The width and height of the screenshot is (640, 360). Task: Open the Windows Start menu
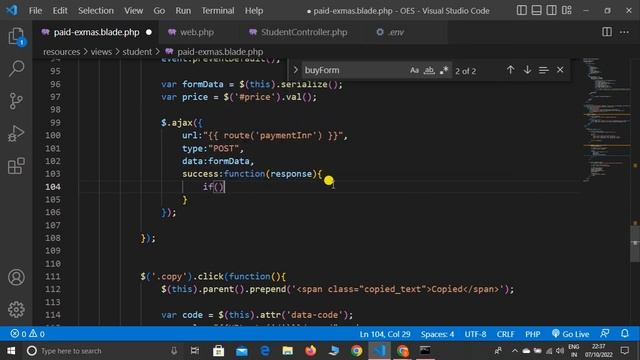(x=11, y=351)
